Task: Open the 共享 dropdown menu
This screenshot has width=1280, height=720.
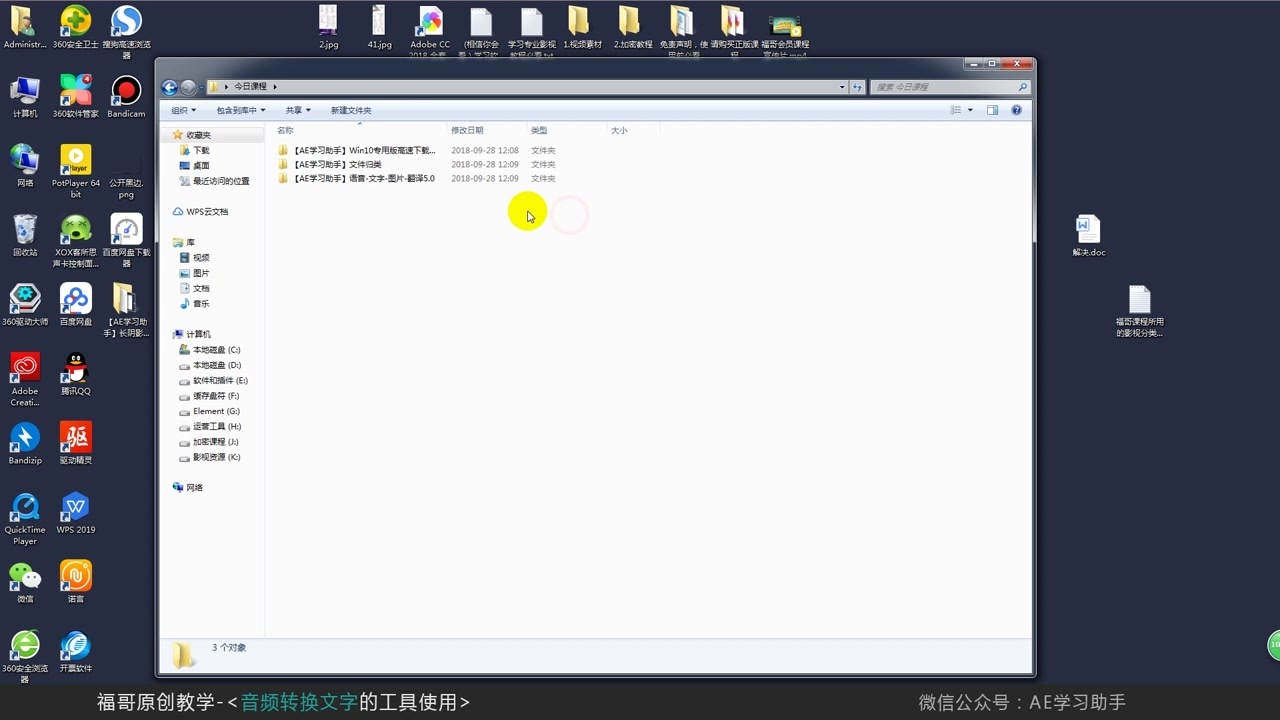Action: coord(298,110)
